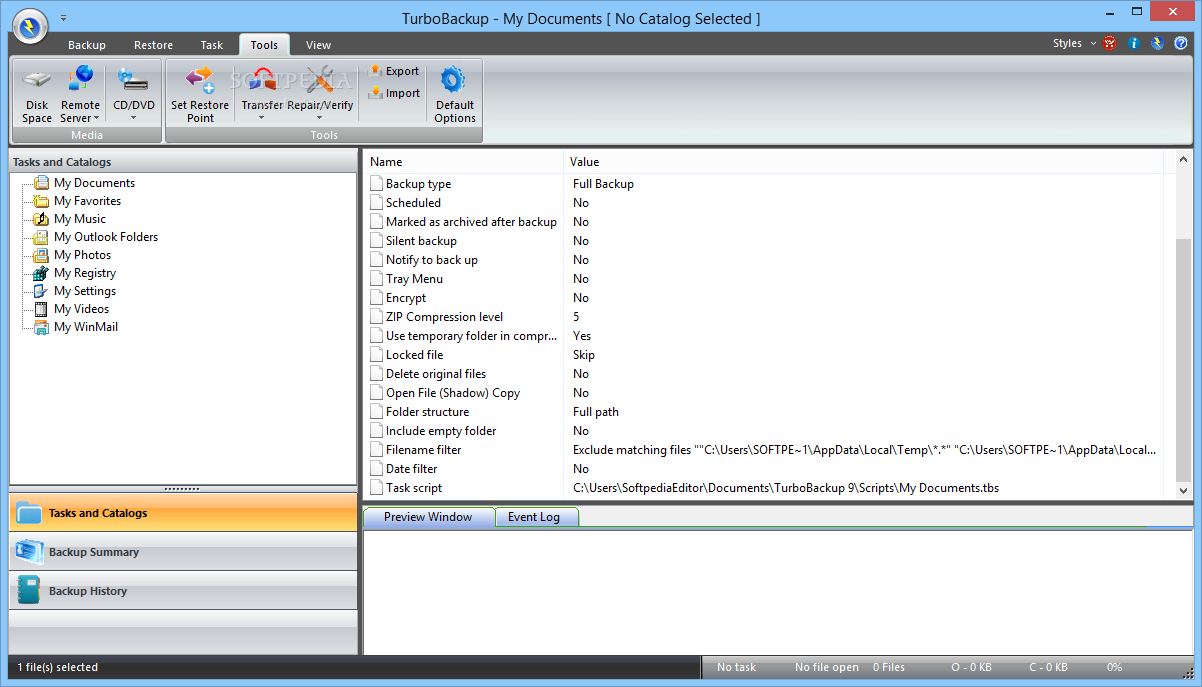The image size is (1202, 687).
Task: Click the Import icon in ribbon
Action: [x=375, y=93]
